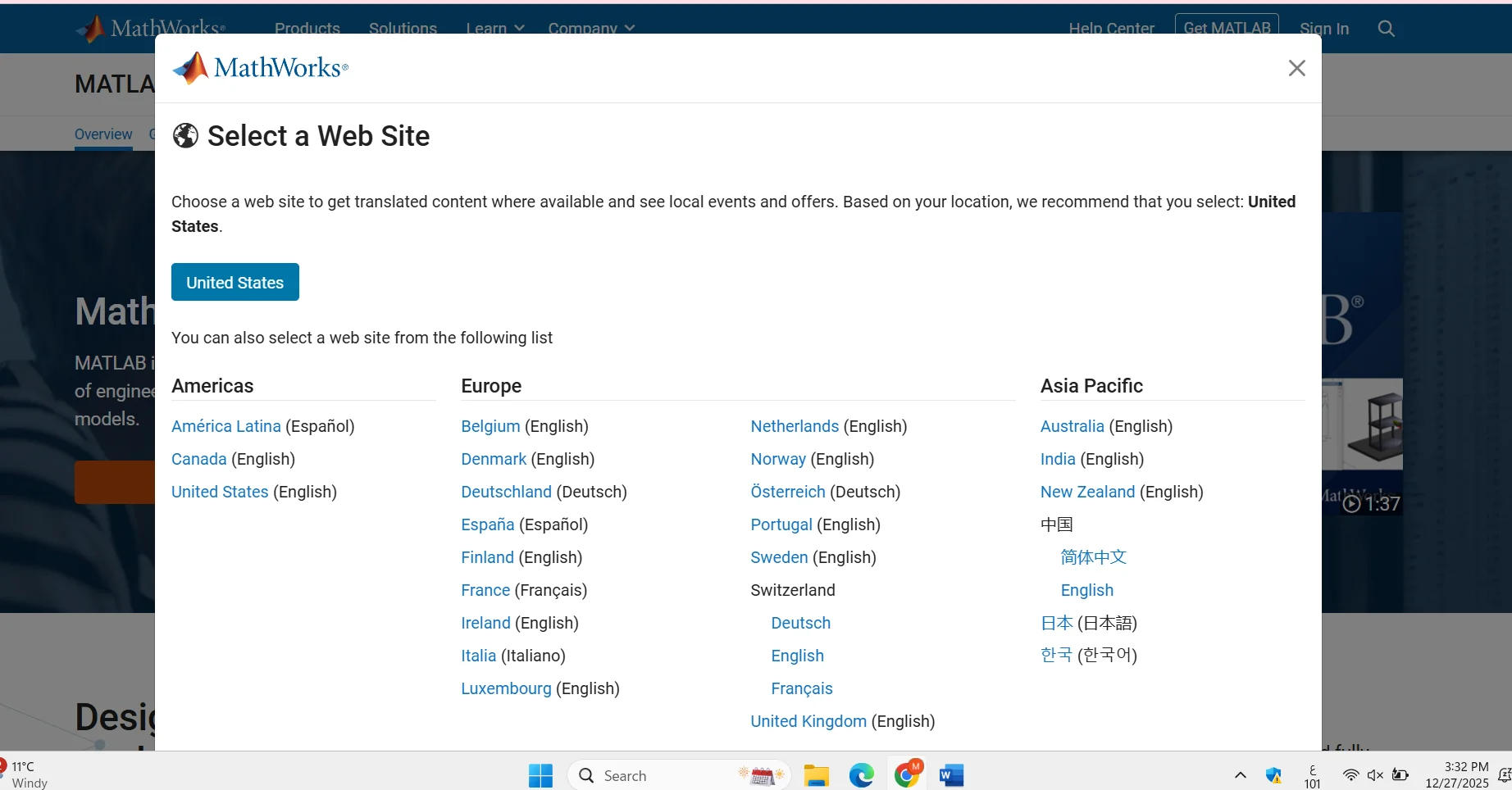The image size is (1512, 790).
Task: Open Google Chrome from the taskbar
Action: click(x=907, y=775)
